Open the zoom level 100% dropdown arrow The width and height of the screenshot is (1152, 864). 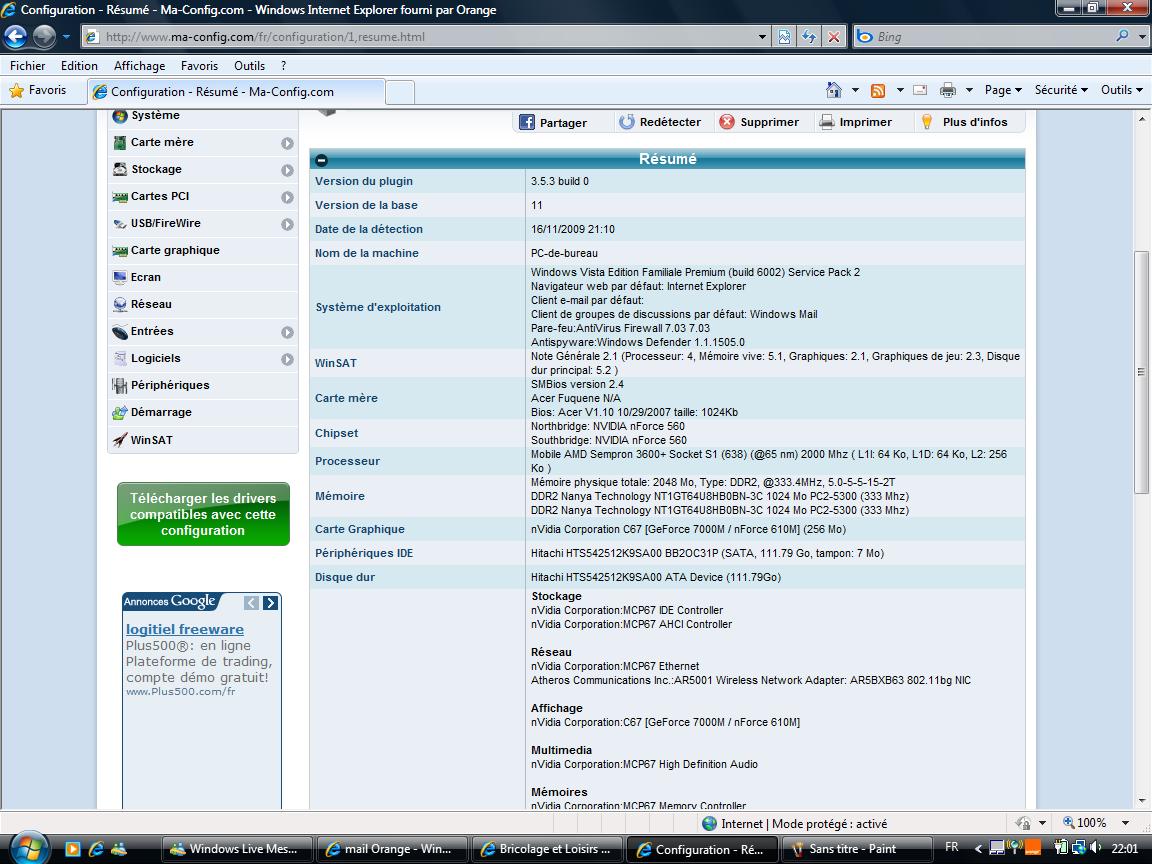pos(1125,823)
